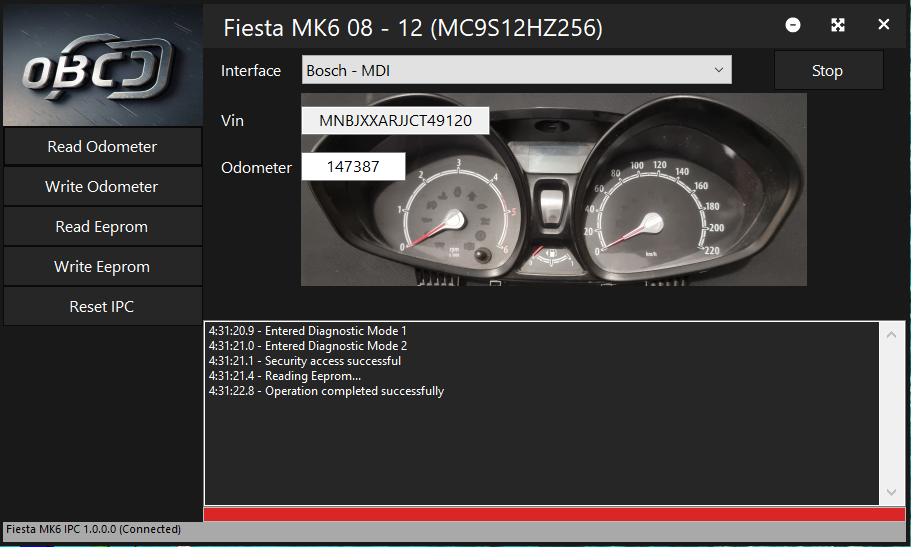Select the Bosch - MDI interface combo box
The height and width of the screenshot is (547, 911).
[517, 70]
